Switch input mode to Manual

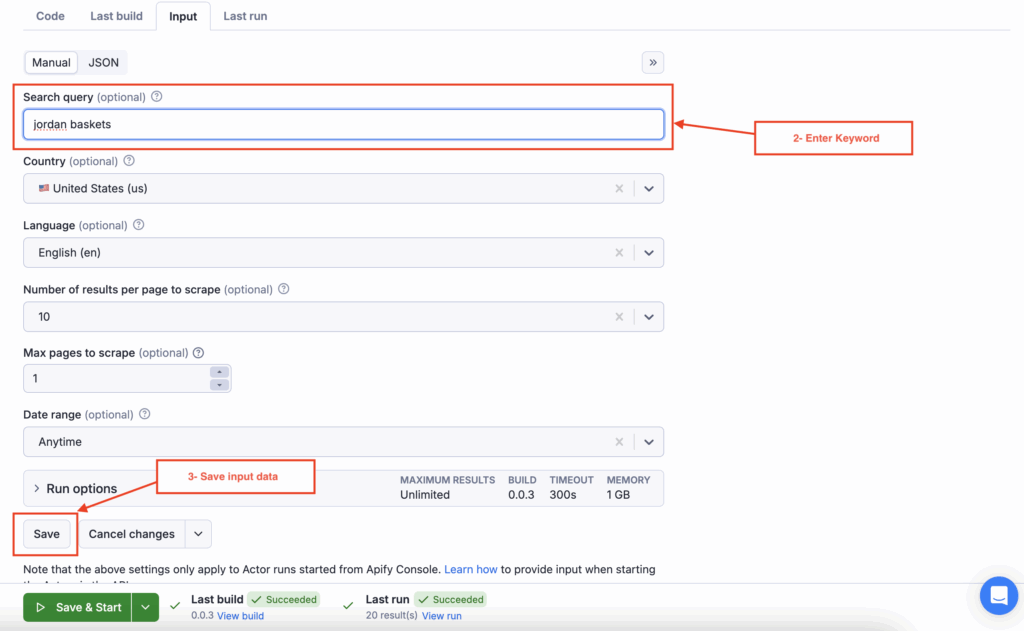pyautogui.click(x=51, y=63)
